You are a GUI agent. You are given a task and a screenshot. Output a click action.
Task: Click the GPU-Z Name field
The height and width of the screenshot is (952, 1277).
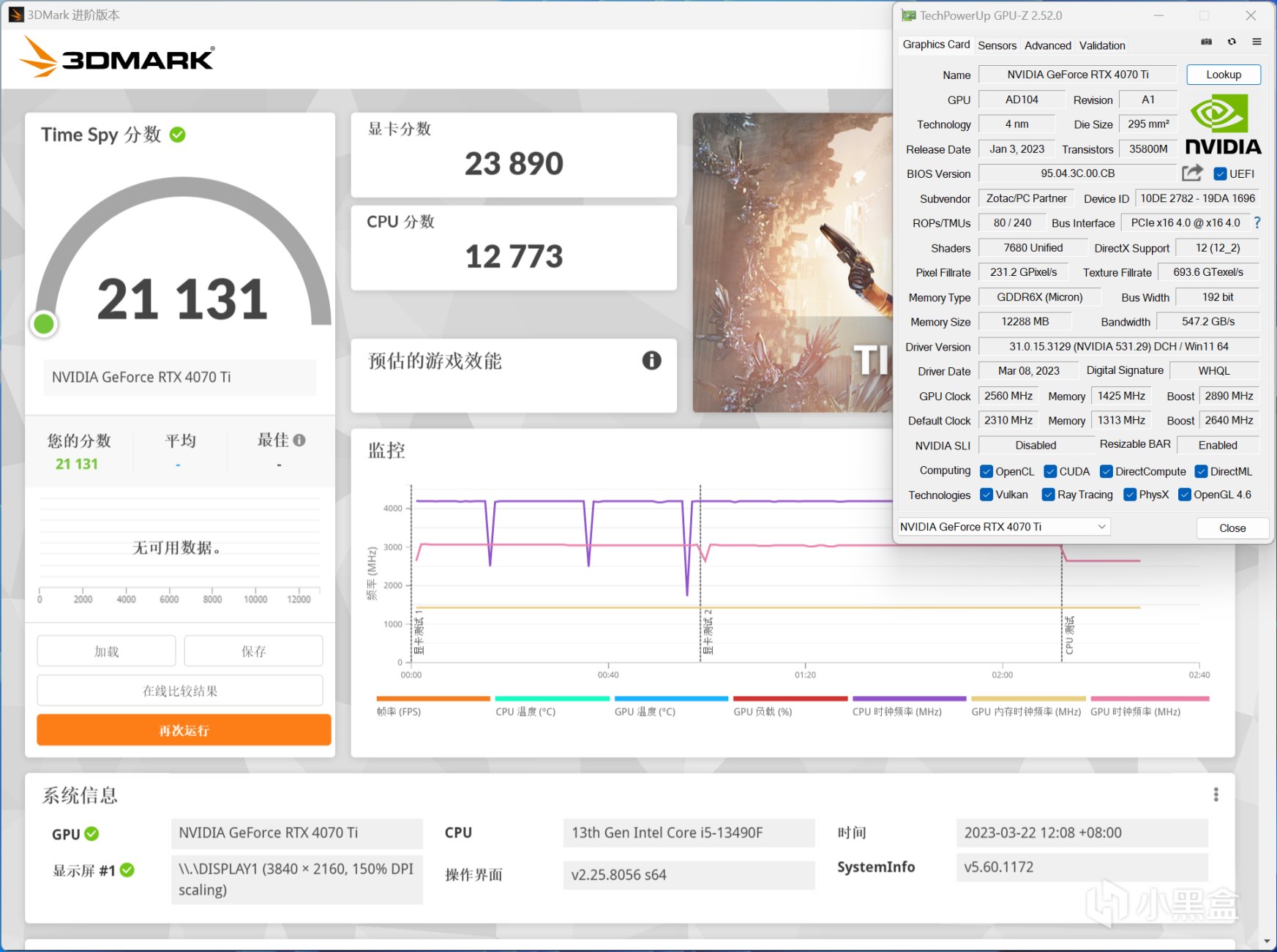(1077, 75)
